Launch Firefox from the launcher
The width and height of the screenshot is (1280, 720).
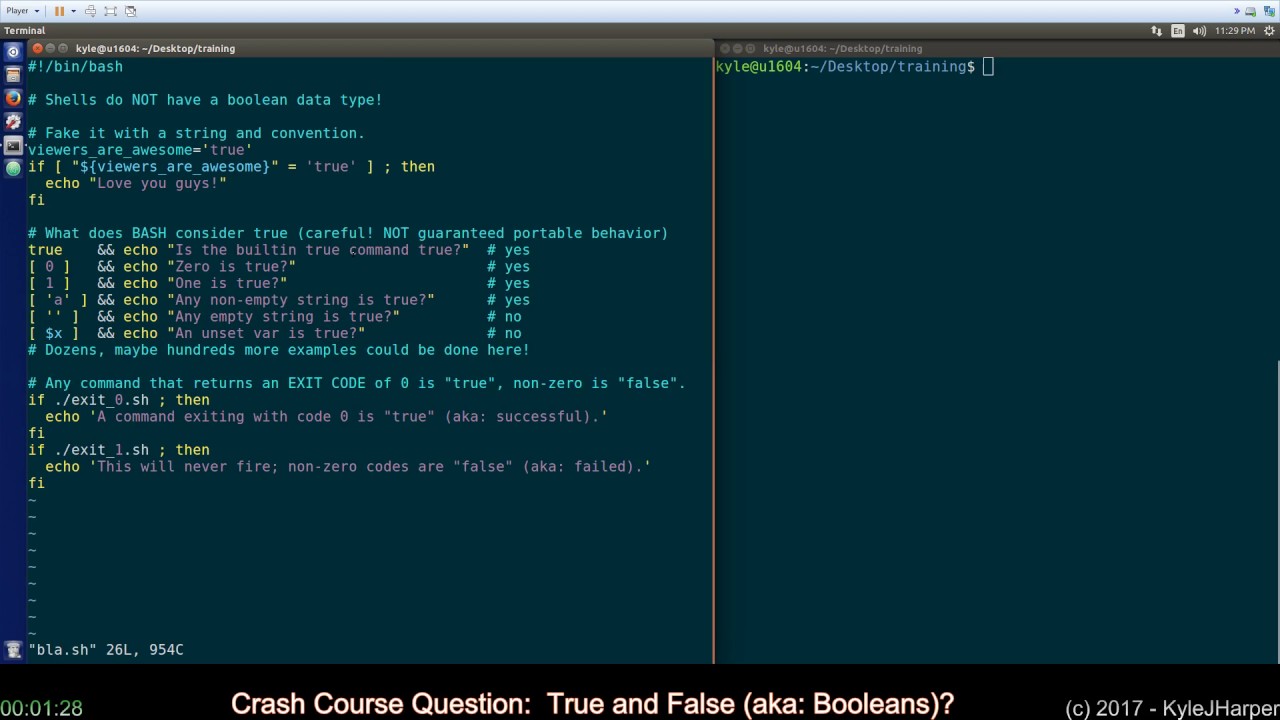[x=13, y=99]
